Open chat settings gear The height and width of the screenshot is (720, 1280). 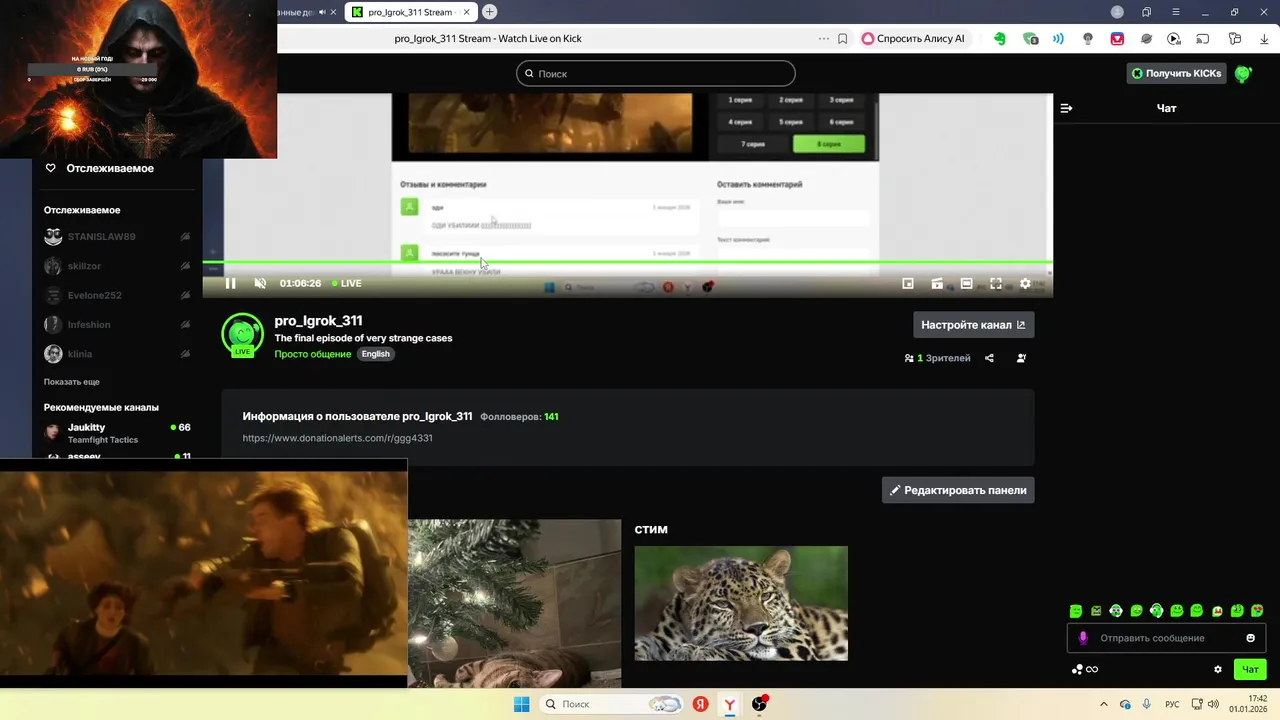click(1218, 669)
